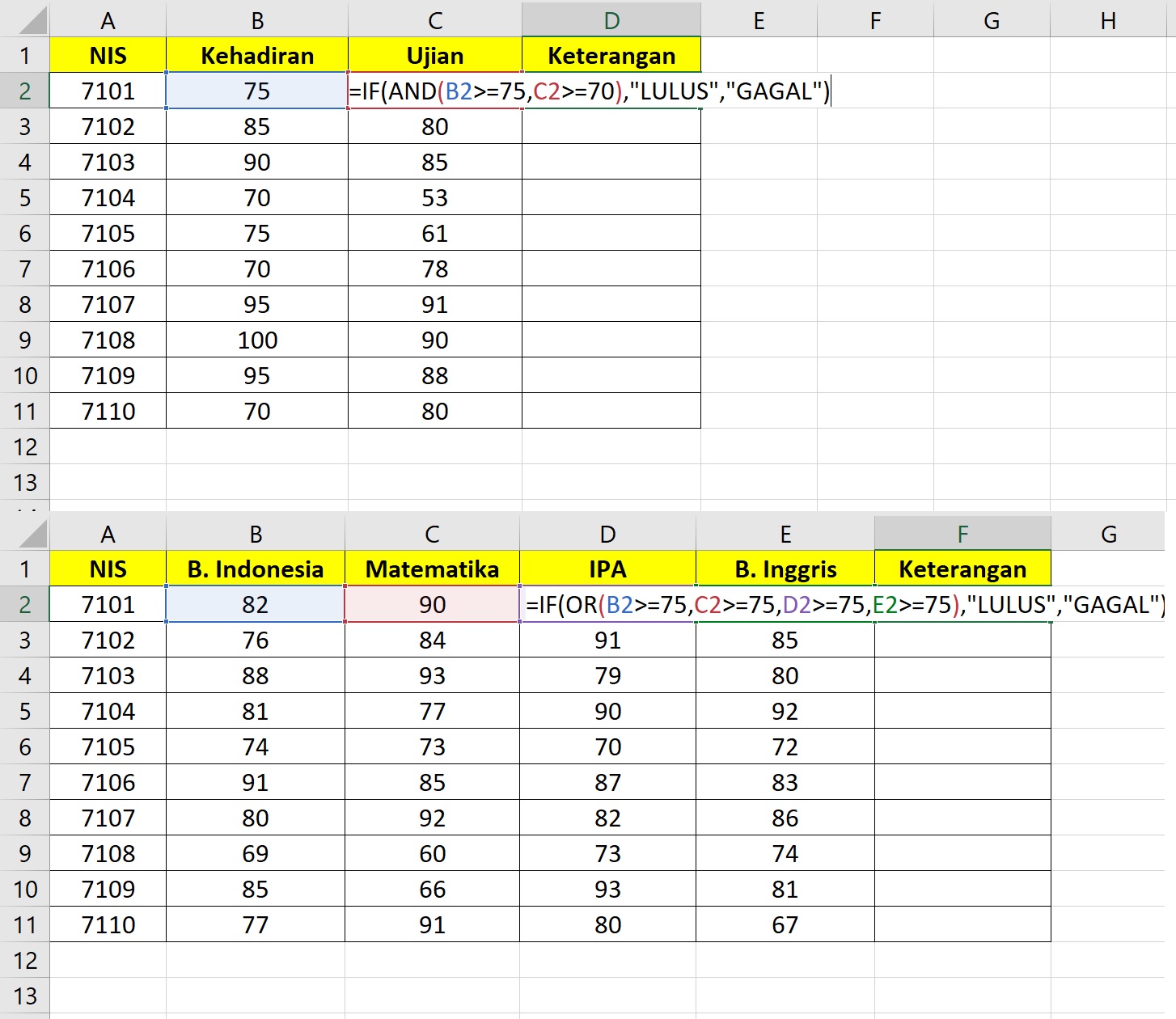Screen dimensions: 1176x1019
Task: Select Kehadiran value 75 in upper row 2
Action: point(257,91)
